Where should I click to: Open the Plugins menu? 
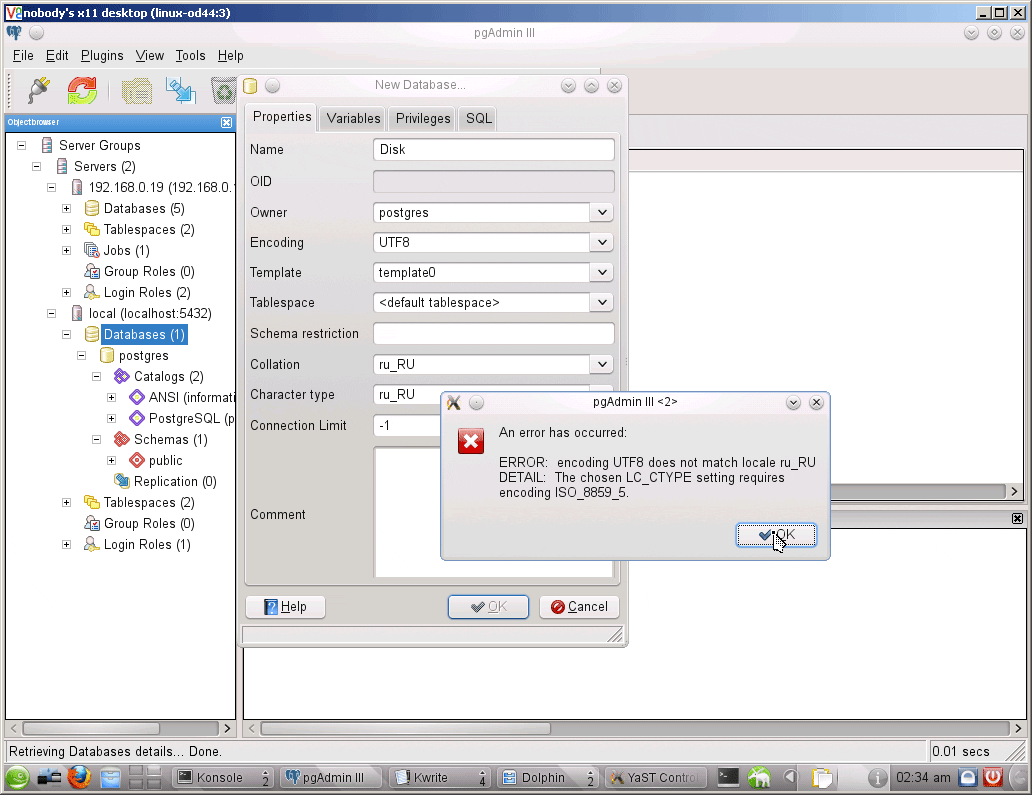click(x=102, y=56)
